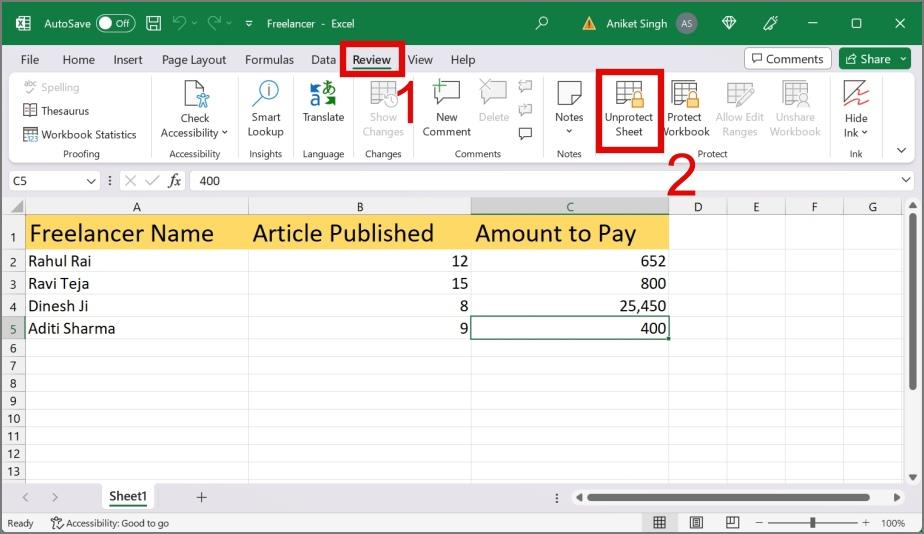
Task: Select column B header
Action: point(359,207)
